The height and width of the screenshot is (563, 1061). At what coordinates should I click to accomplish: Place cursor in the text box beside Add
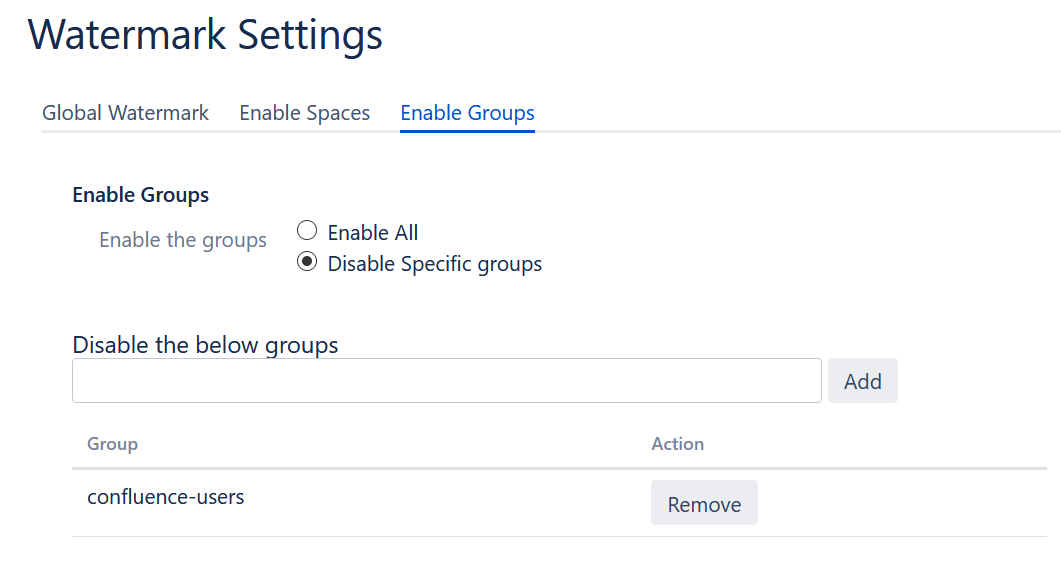click(447, 381)
